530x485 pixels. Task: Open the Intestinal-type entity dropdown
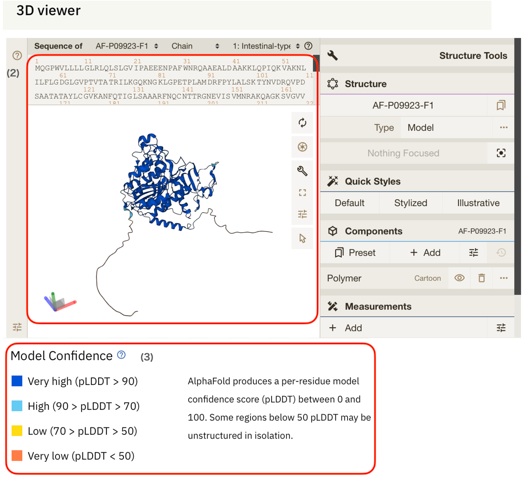click(266, 46)
